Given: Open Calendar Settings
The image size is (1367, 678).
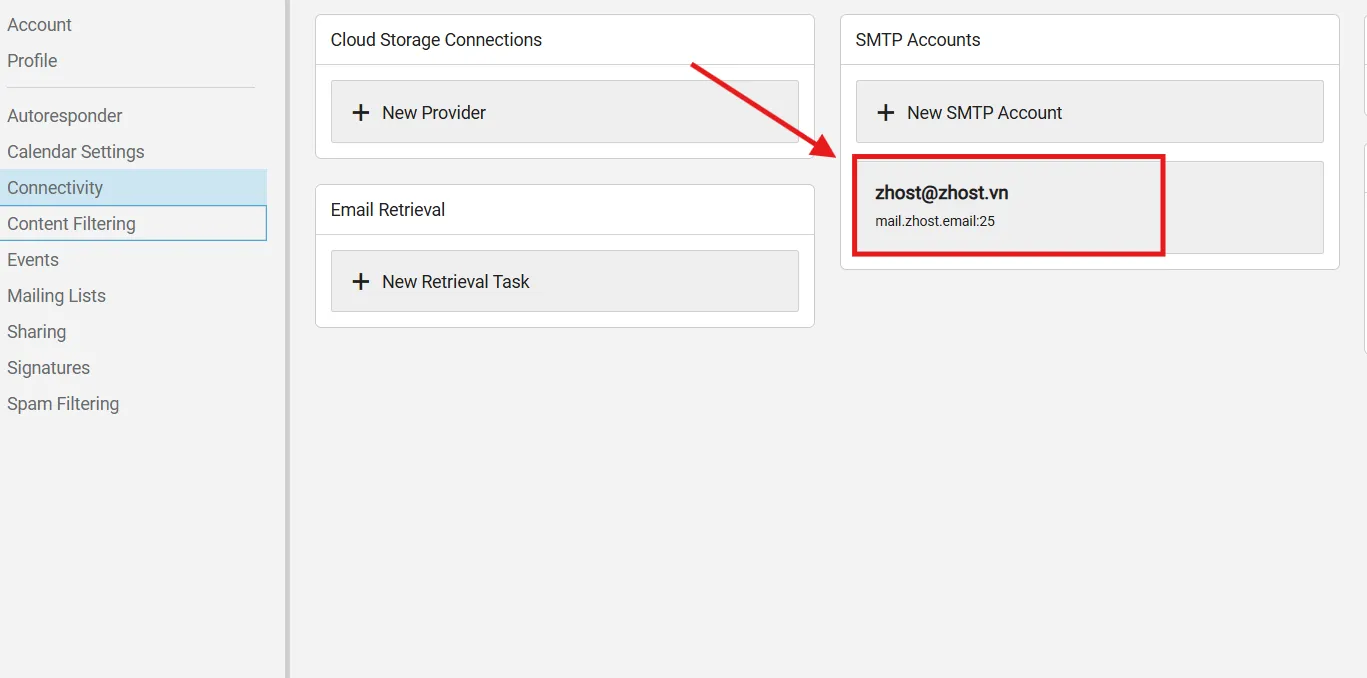Looking at the screenshot, I should coord(76,152).
